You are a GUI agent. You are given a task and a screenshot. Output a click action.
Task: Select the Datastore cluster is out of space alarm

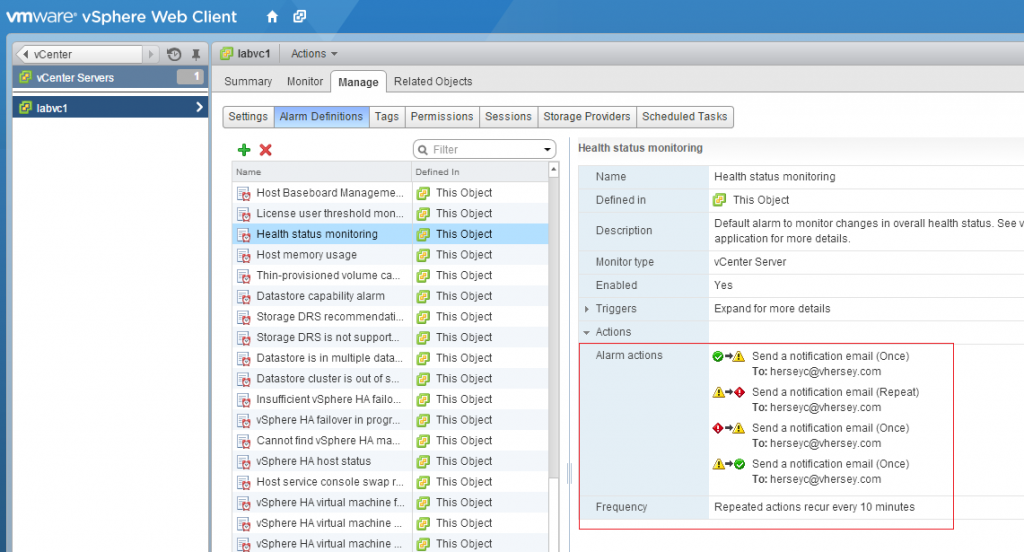(x=391, y=379)
